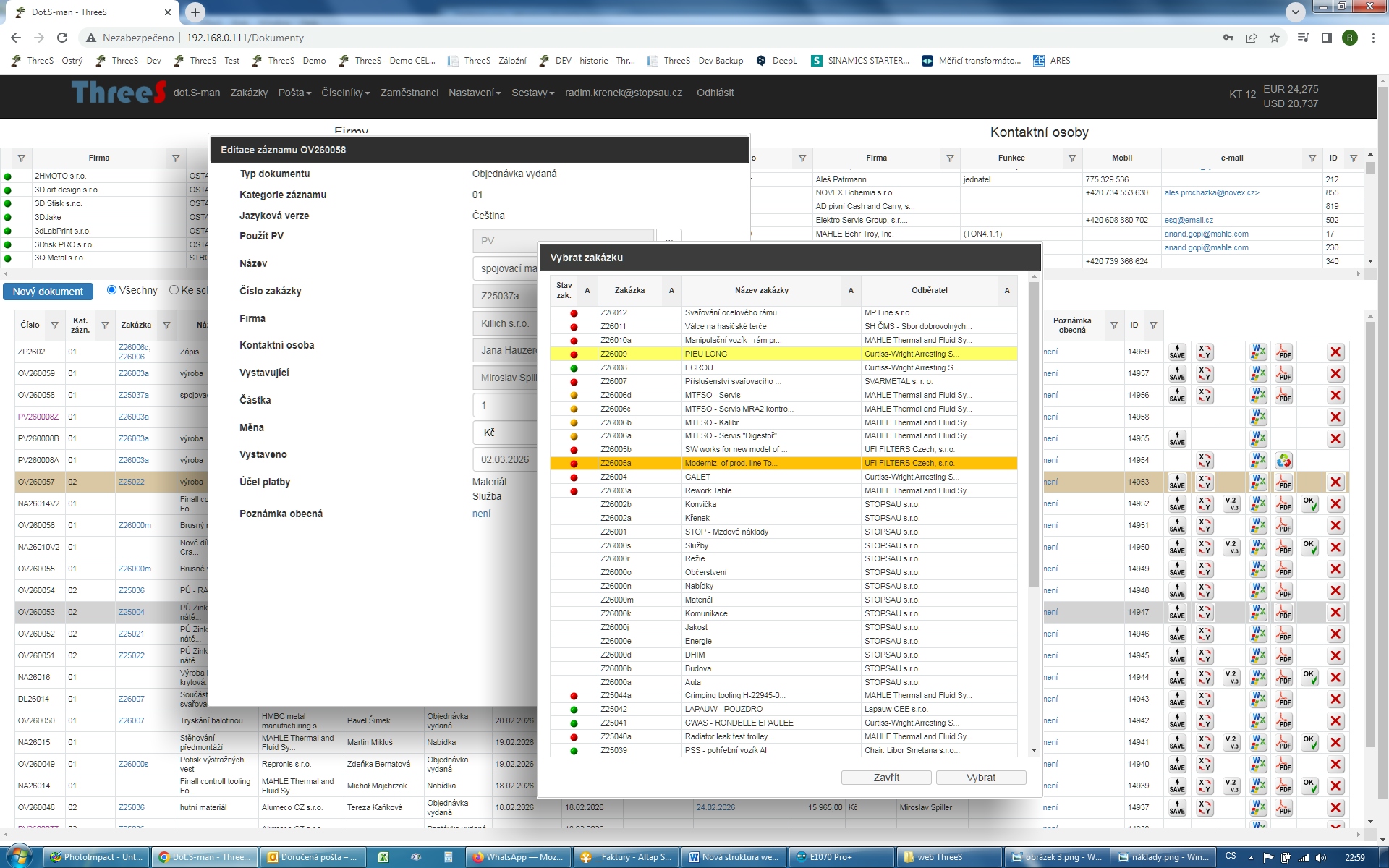Open the Pošta dropdown menu
The image size is (1389, 868).
tap(294, 93)
